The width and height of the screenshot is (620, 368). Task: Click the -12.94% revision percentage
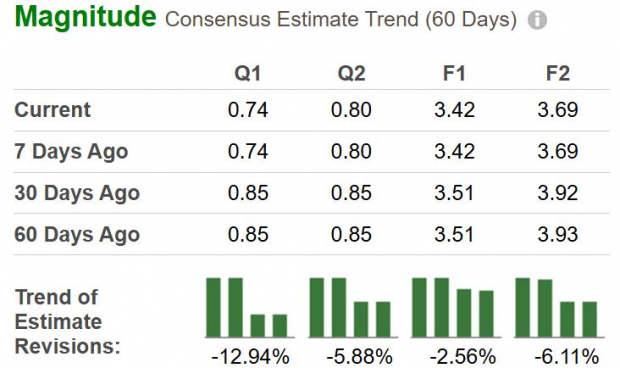250,357
